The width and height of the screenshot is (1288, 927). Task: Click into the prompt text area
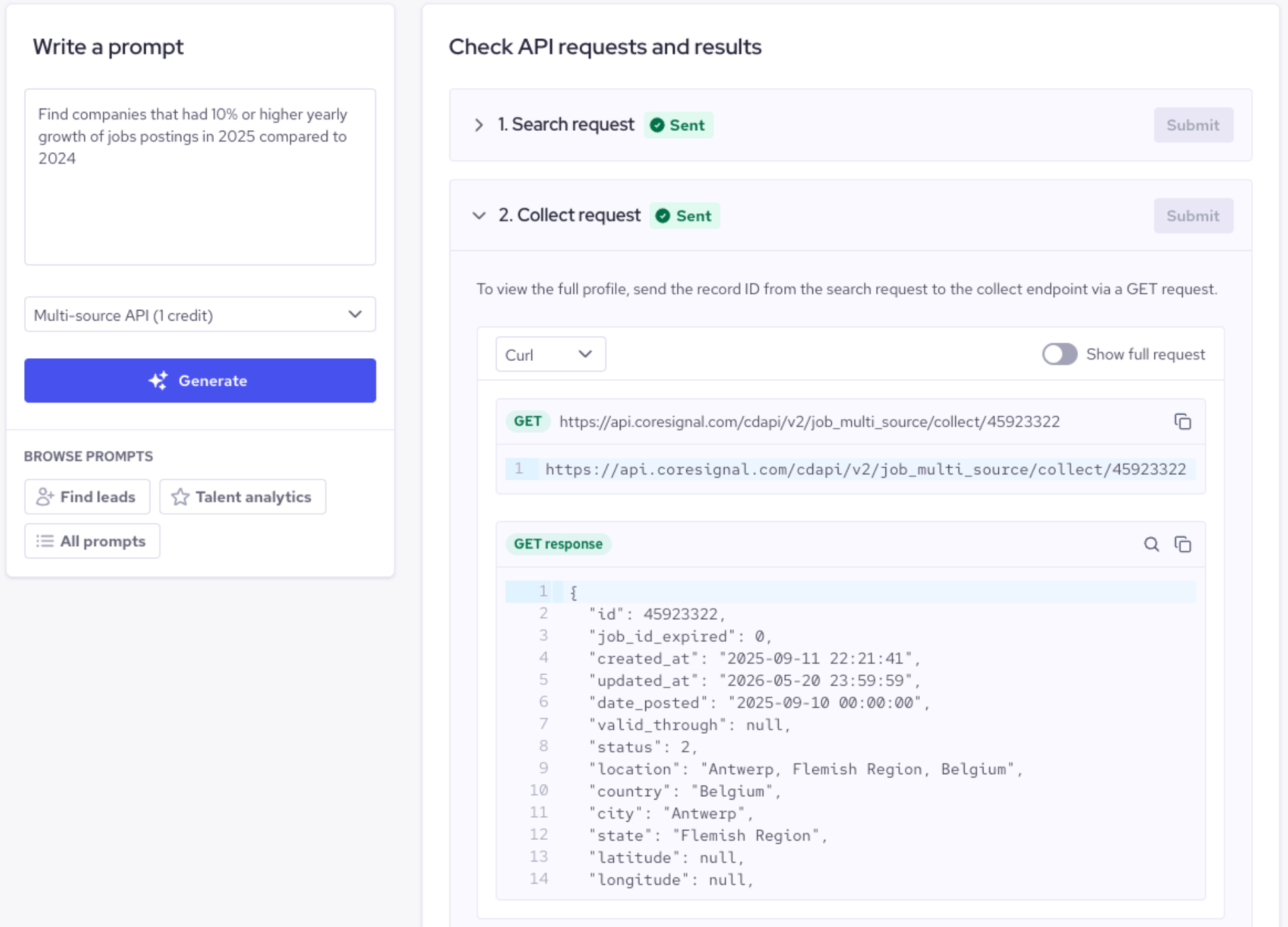click(200, 177)
